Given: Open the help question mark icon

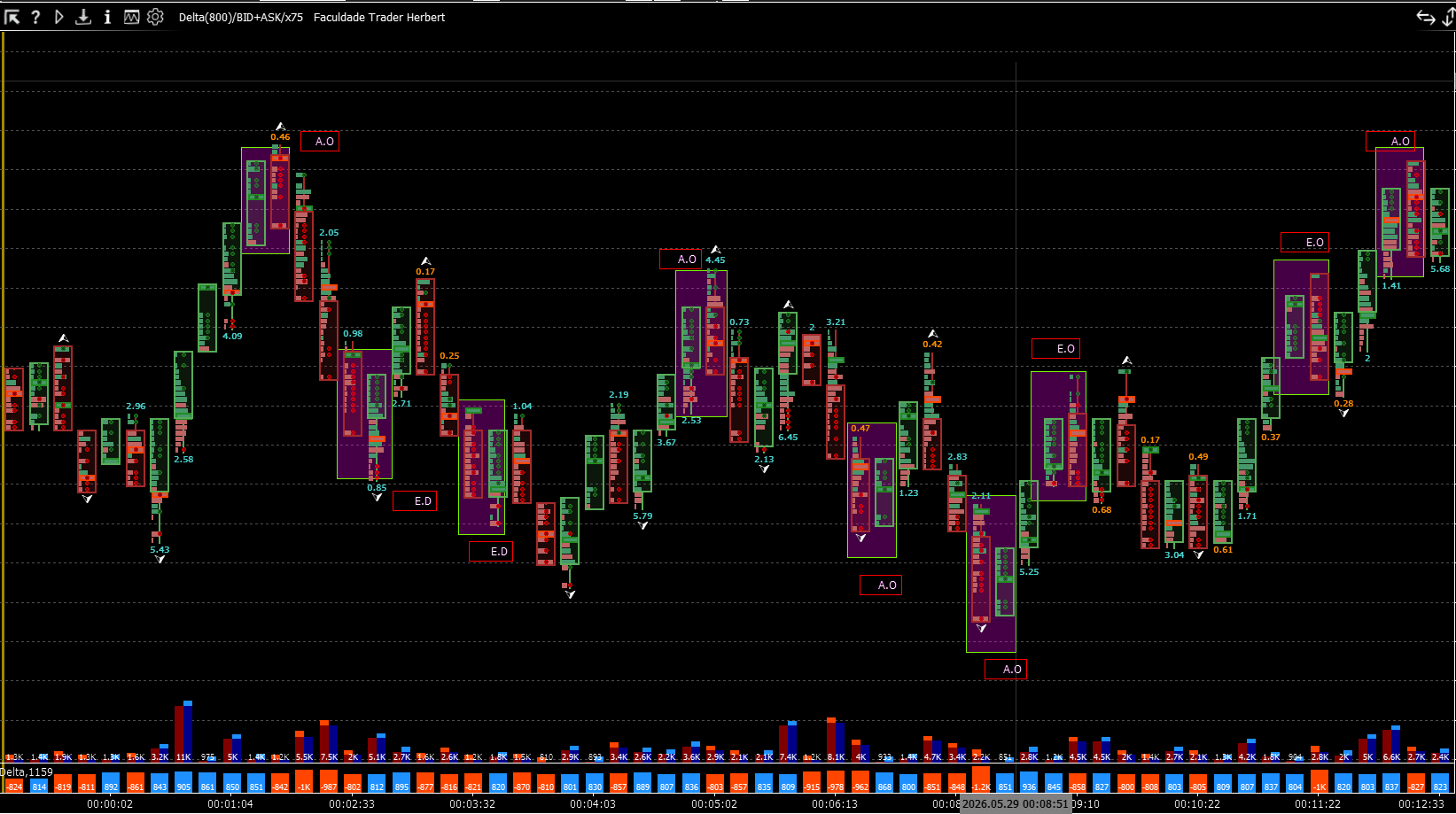Looking at the screenshot, I should pyautogui.click(x=35, y=17).
